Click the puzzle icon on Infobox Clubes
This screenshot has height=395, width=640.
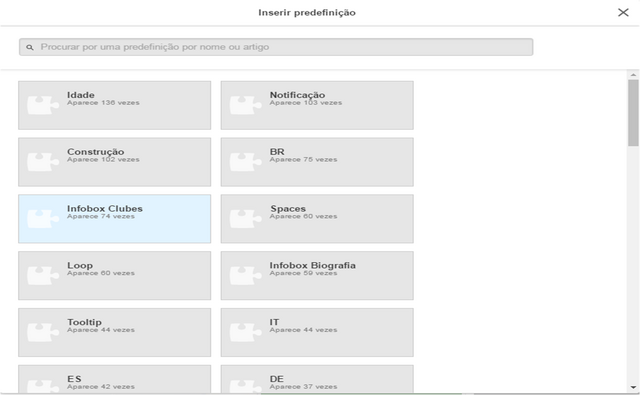click(x=43, y=219)
